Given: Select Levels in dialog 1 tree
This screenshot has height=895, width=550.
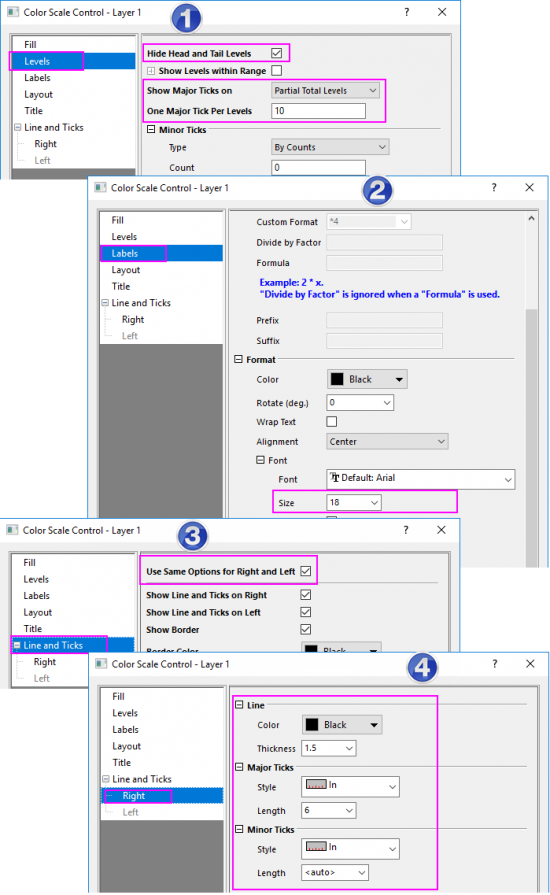Looking at the screenshot, I should pyautogui.click(x=37, y=61).
